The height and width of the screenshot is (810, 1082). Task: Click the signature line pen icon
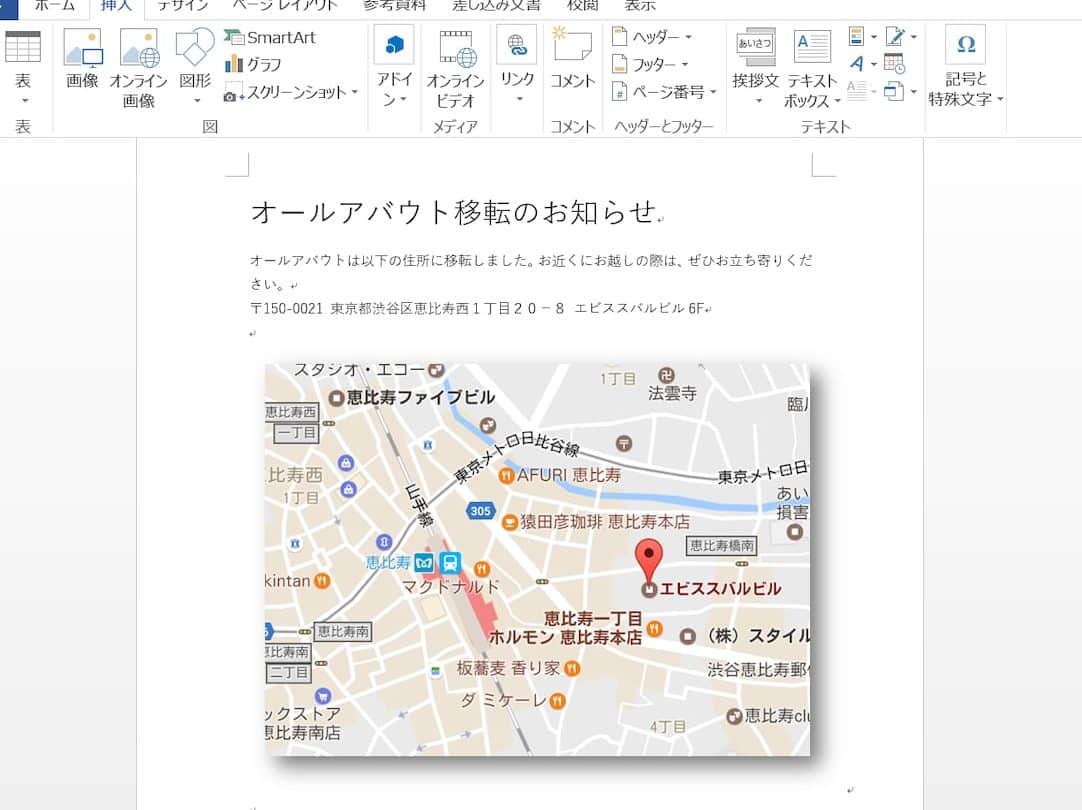(895, 37)
